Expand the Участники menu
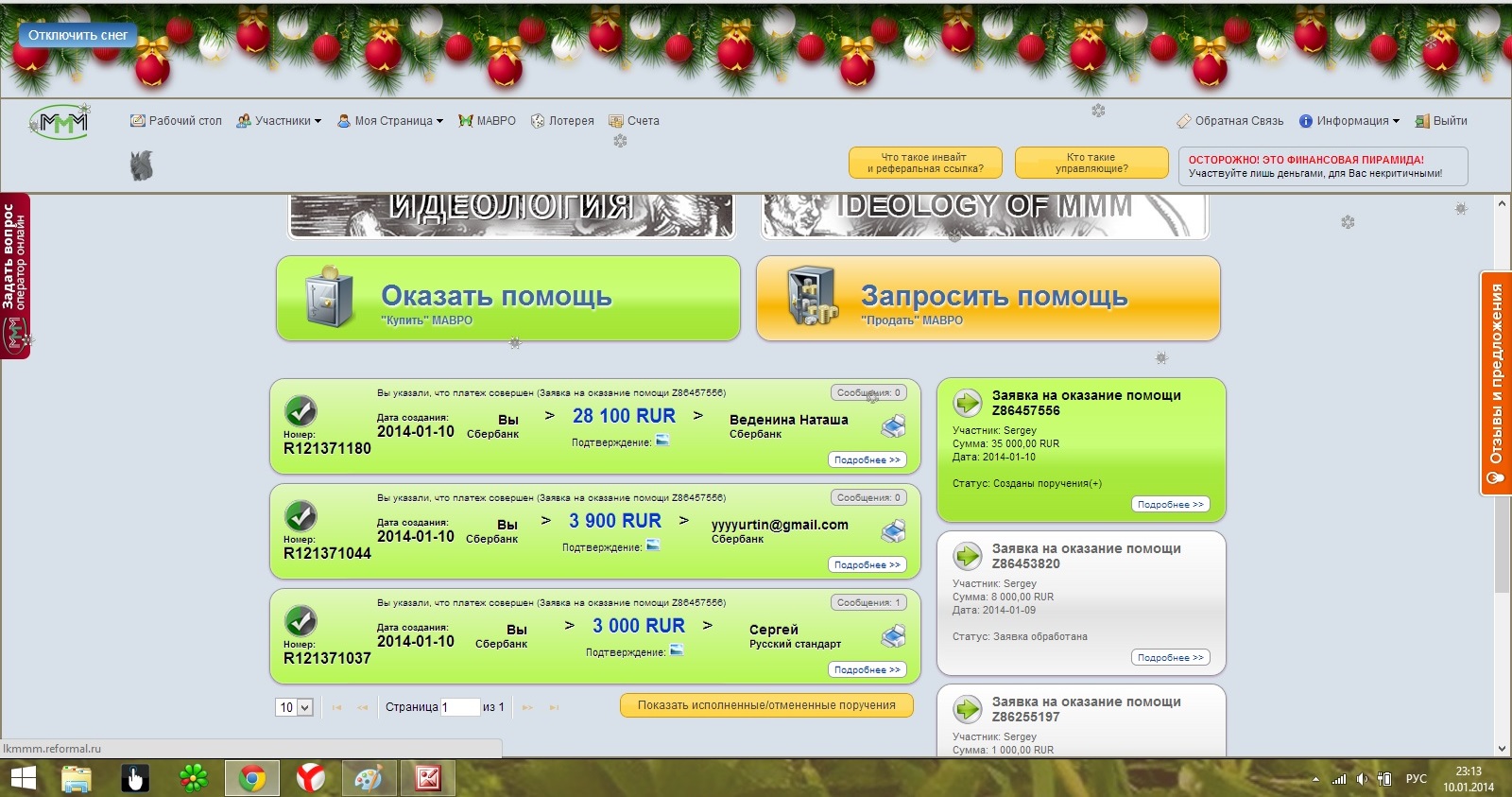1512x797 pixels. point(279,121)
